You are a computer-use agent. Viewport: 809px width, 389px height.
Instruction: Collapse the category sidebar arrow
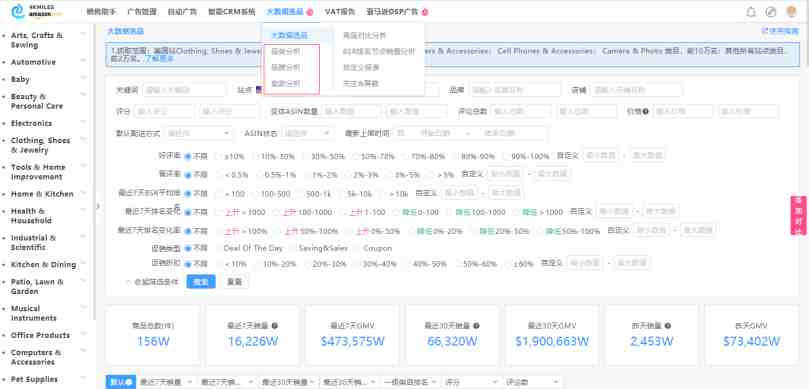point(98,206)
